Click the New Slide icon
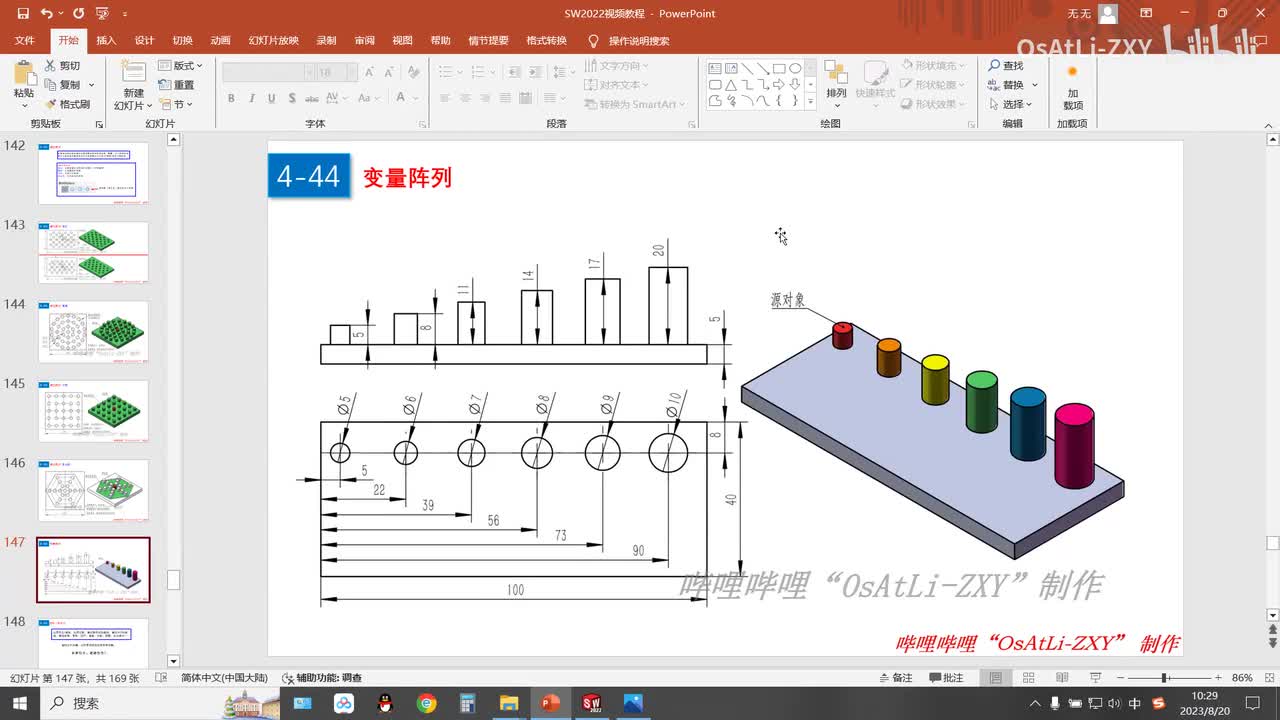Viewport: 1280px width, 720px height. 133,72
